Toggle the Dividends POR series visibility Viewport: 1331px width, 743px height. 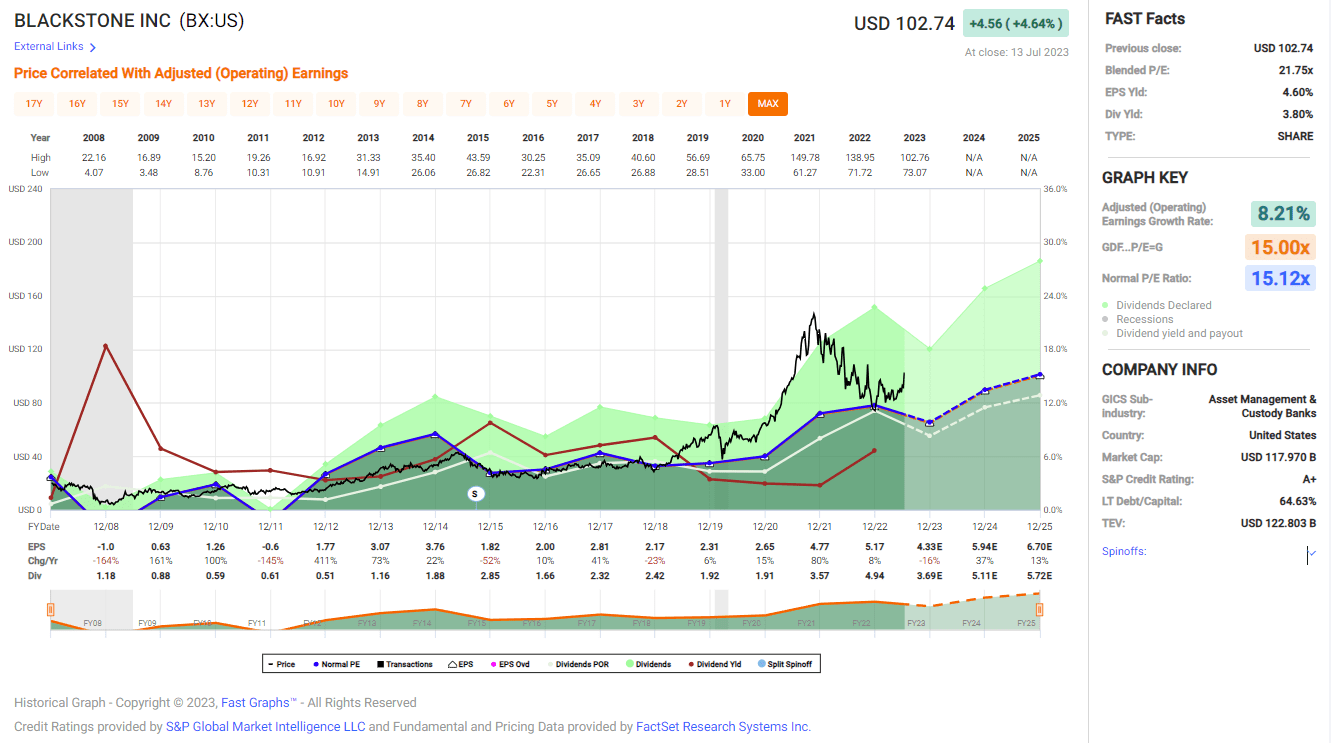(x=551, y=663)
